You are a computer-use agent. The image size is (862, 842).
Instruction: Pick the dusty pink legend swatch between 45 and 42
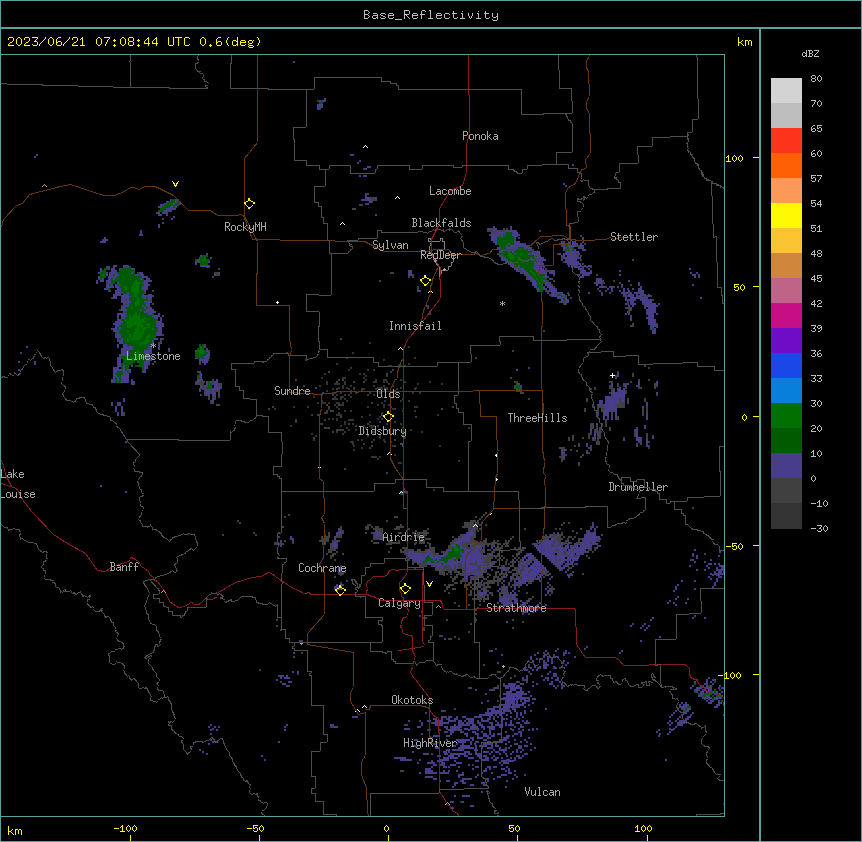click(786, 291)
